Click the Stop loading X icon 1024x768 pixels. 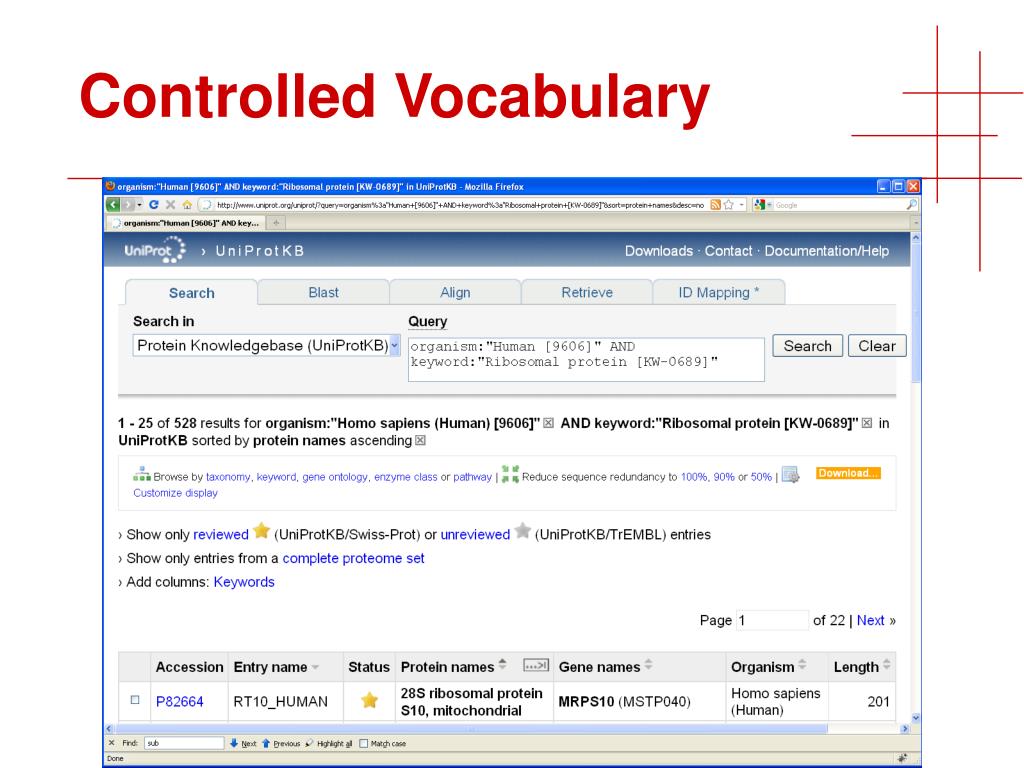(x=170, y=205)
